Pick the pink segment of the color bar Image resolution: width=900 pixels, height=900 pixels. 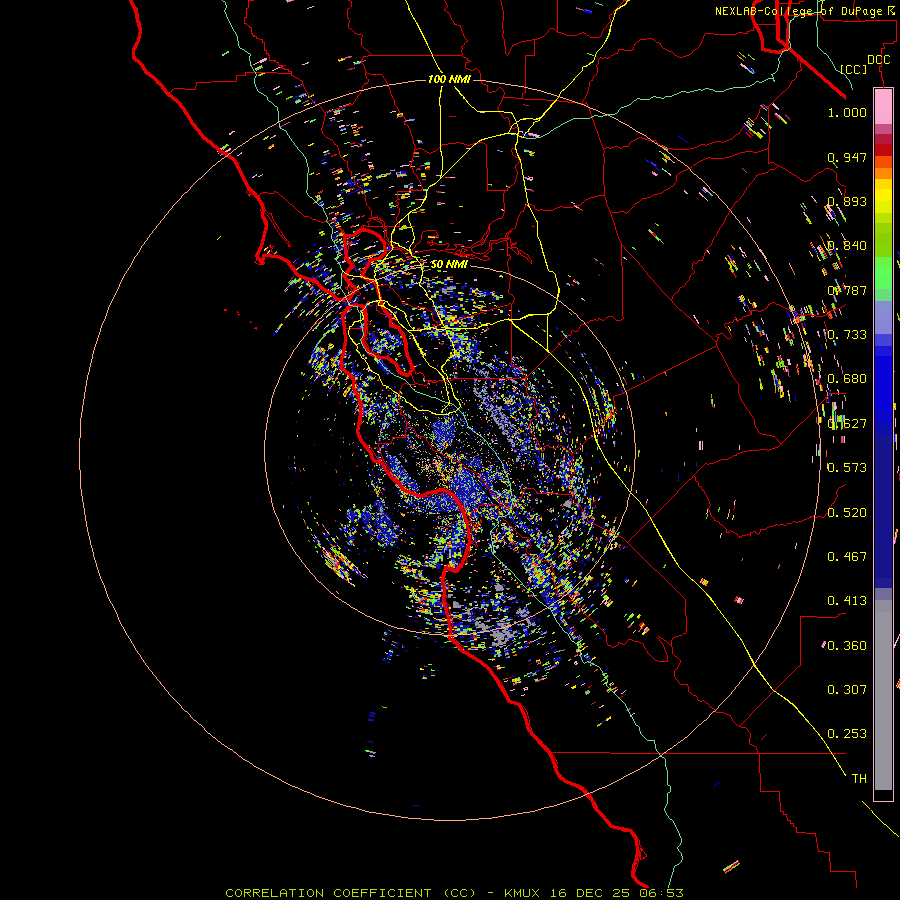click(883, 107)
